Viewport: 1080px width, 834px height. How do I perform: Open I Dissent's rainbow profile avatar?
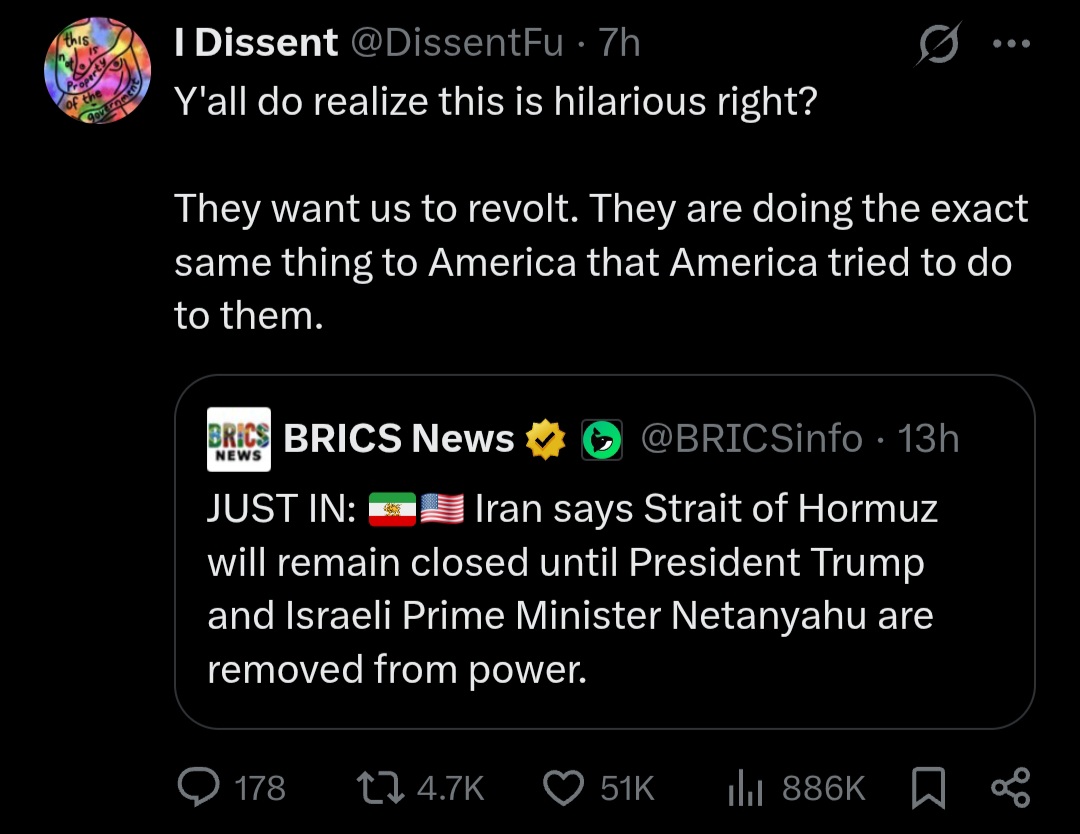pos(97,70)
